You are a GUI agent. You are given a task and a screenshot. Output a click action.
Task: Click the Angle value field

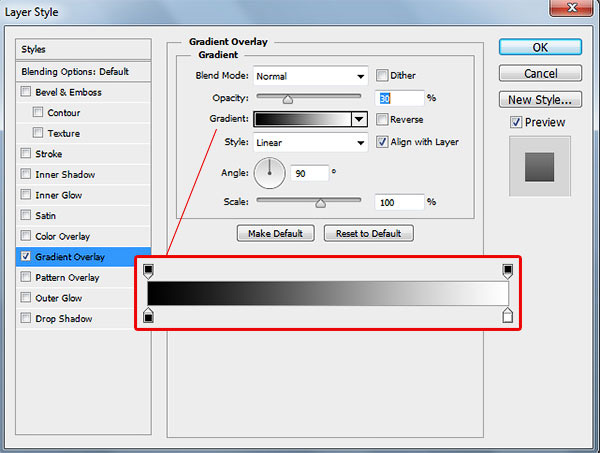tap(310, 173)
